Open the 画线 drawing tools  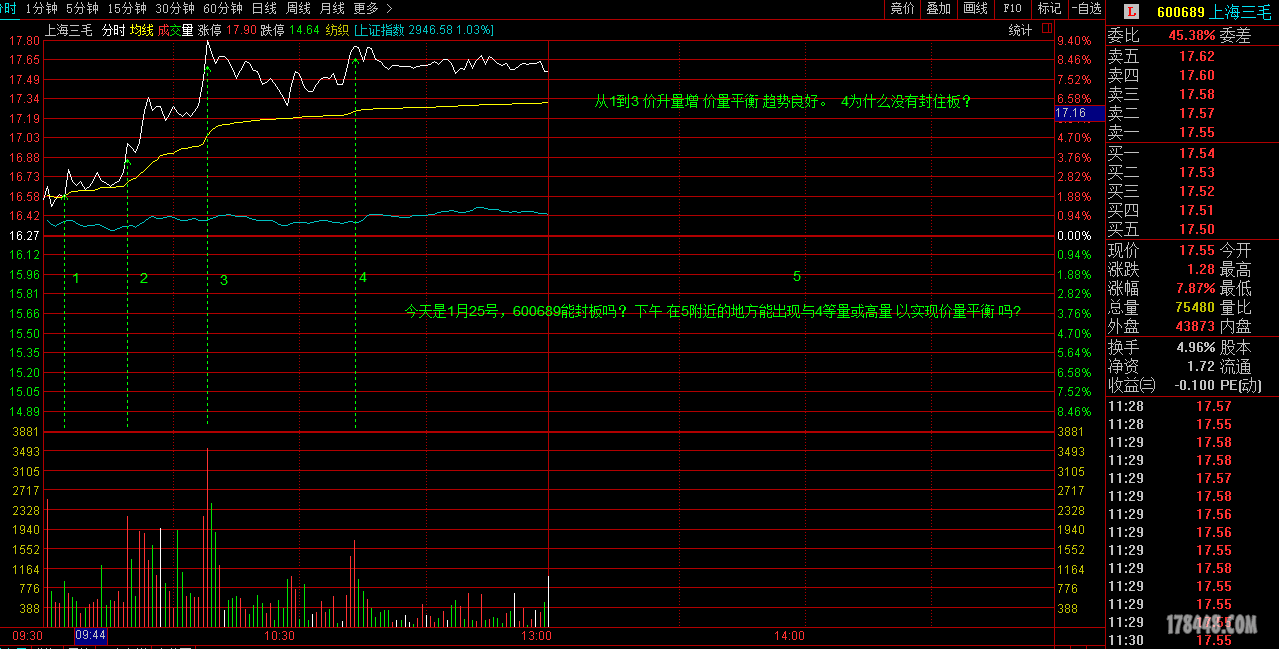[975, 8]
